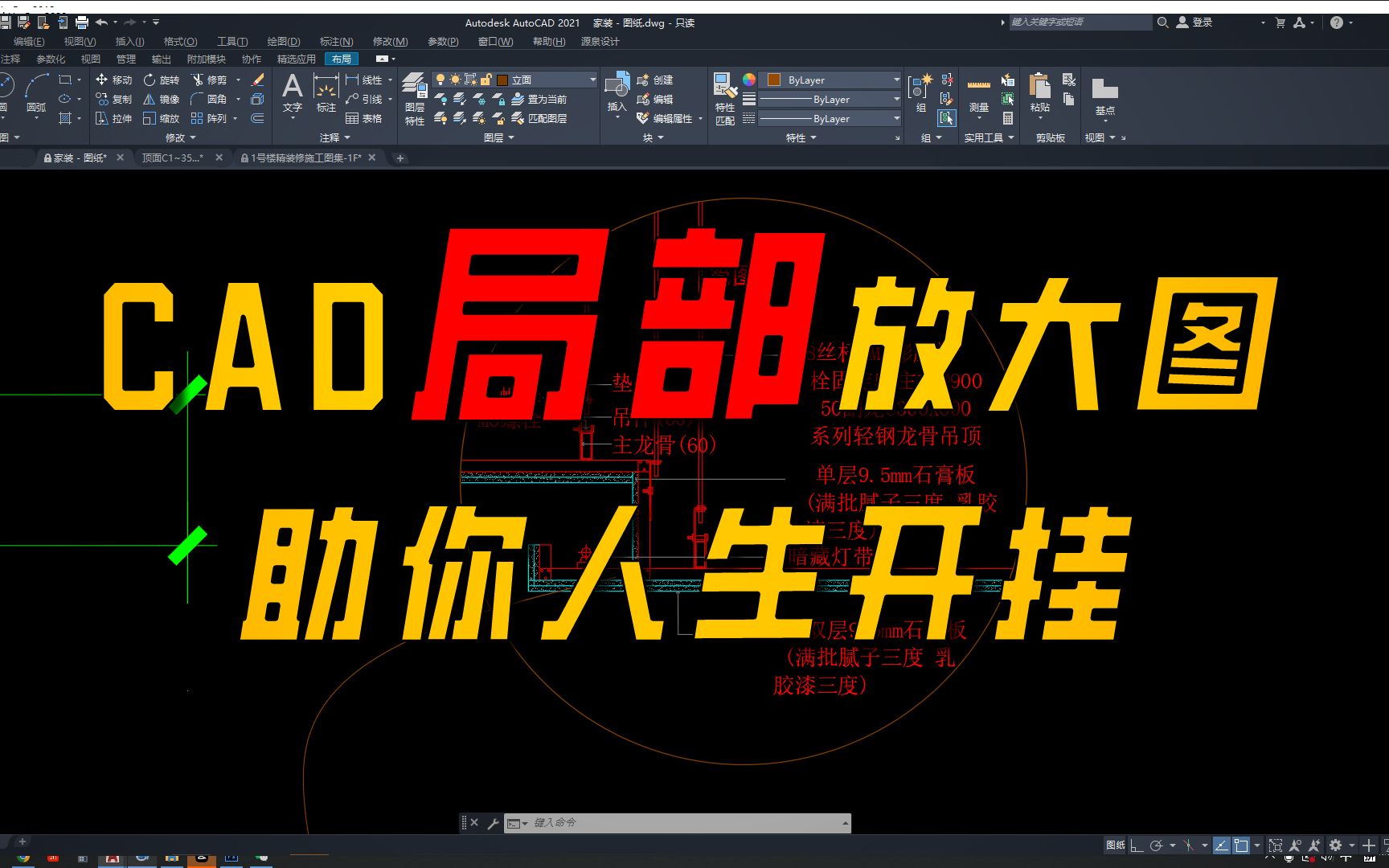Click the color wheel swatch in 特性 panel
This screenshot has height=868, width=1389.
(x=749, y=80)
